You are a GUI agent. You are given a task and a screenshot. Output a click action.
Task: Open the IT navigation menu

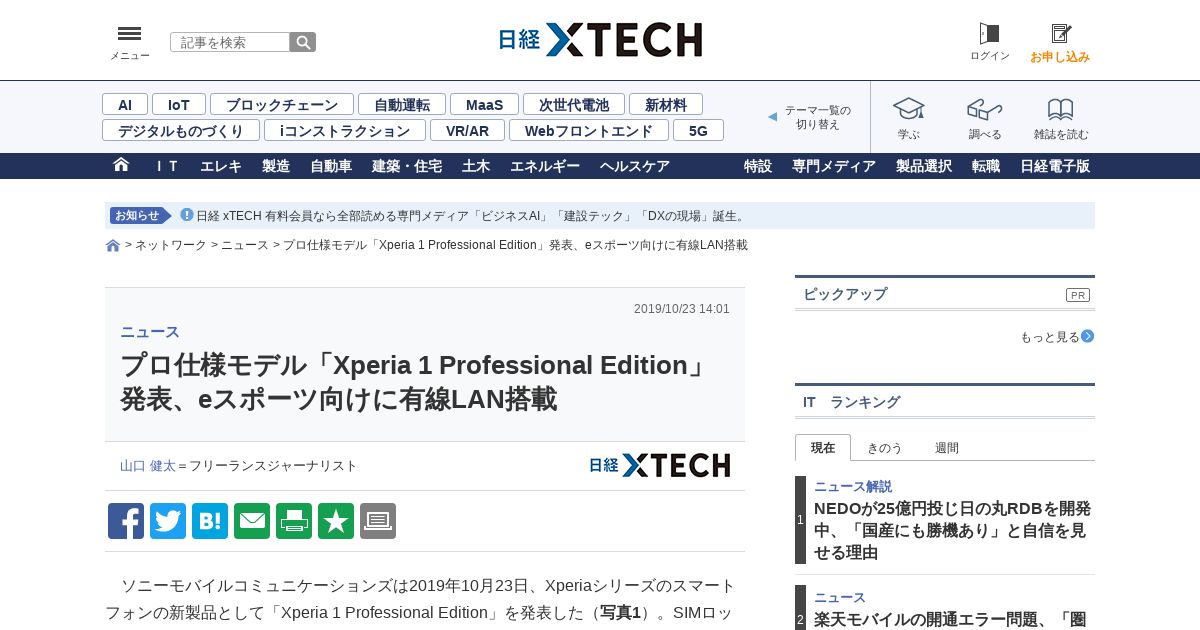tap(167, 166)
